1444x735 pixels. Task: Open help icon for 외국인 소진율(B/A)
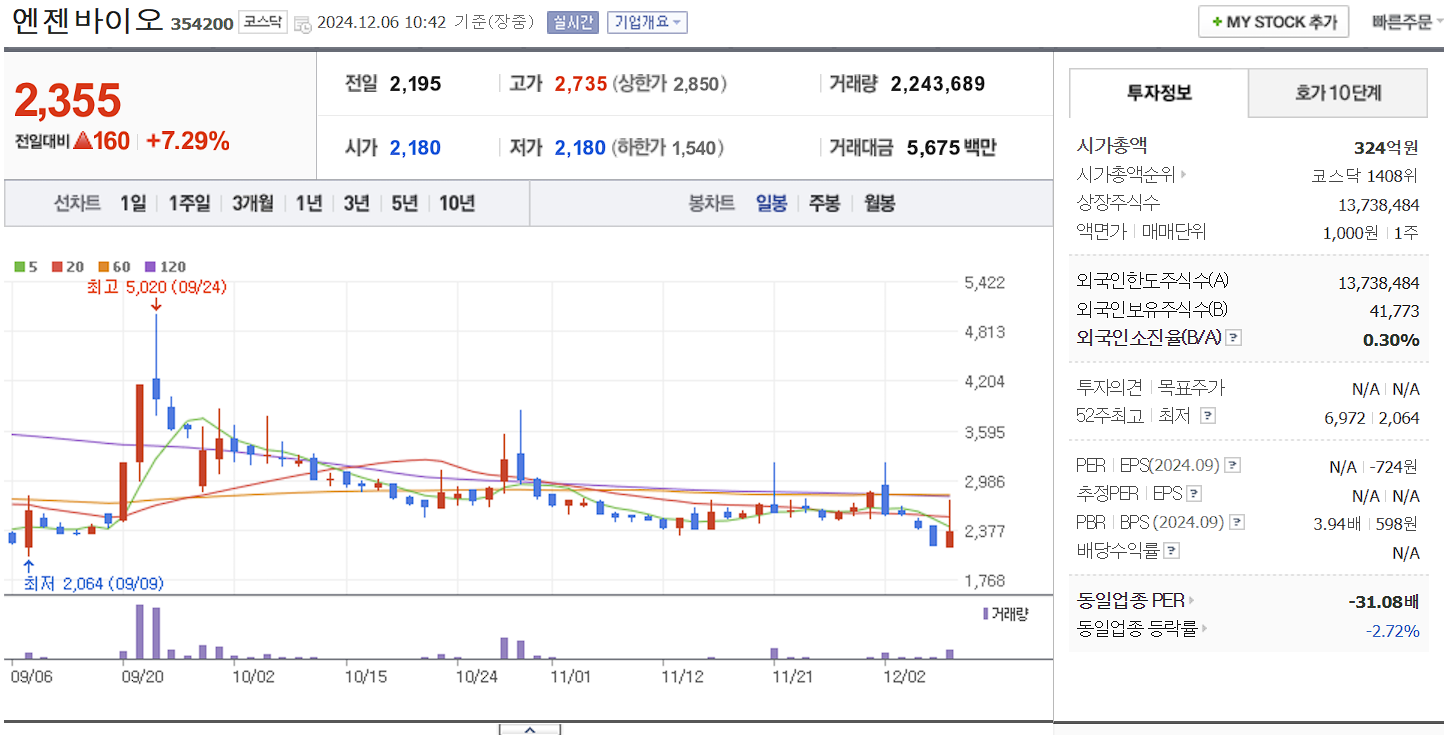tap(1233, 338)
